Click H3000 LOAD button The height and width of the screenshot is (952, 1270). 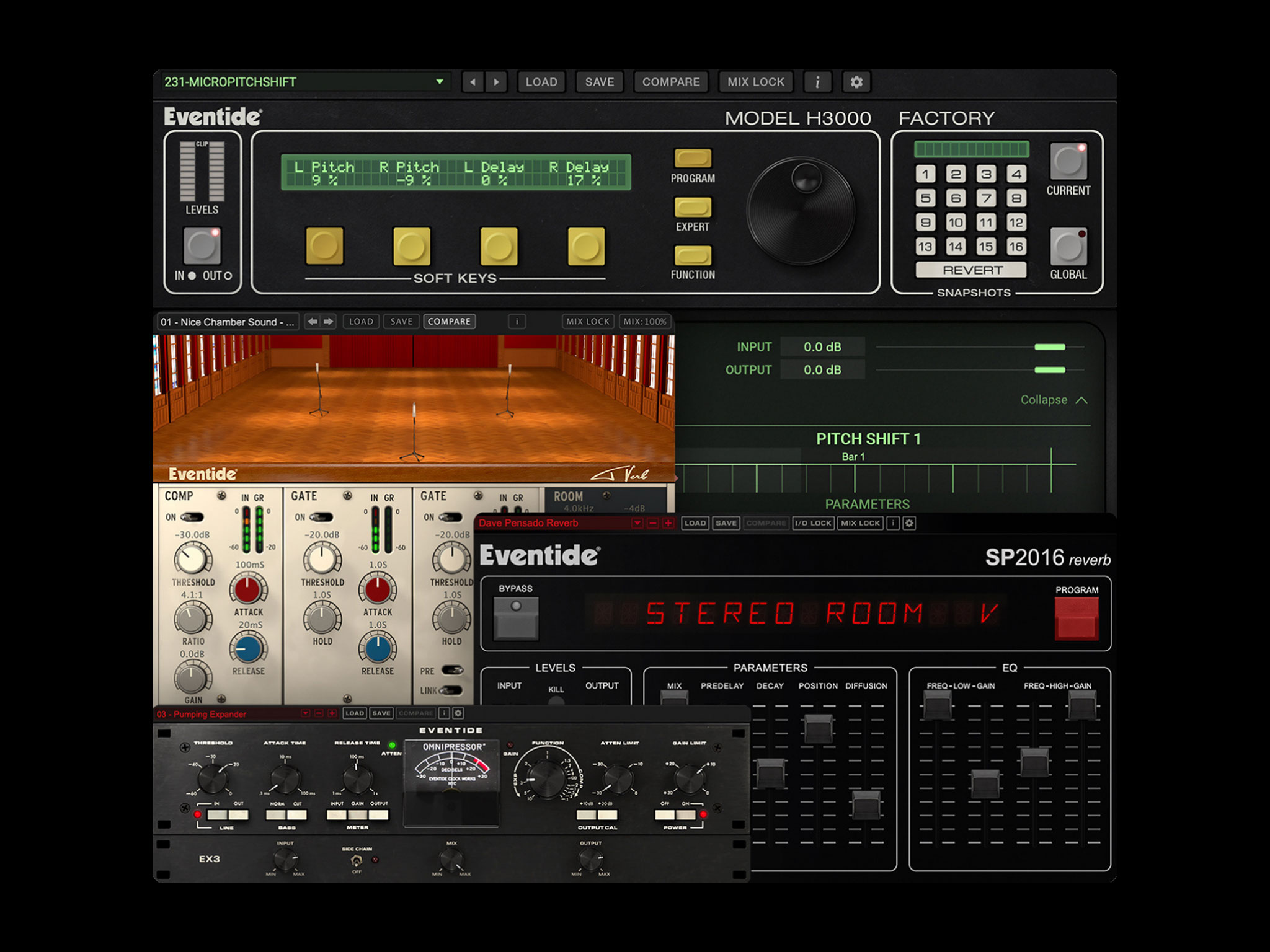click(x=541, y=82)
